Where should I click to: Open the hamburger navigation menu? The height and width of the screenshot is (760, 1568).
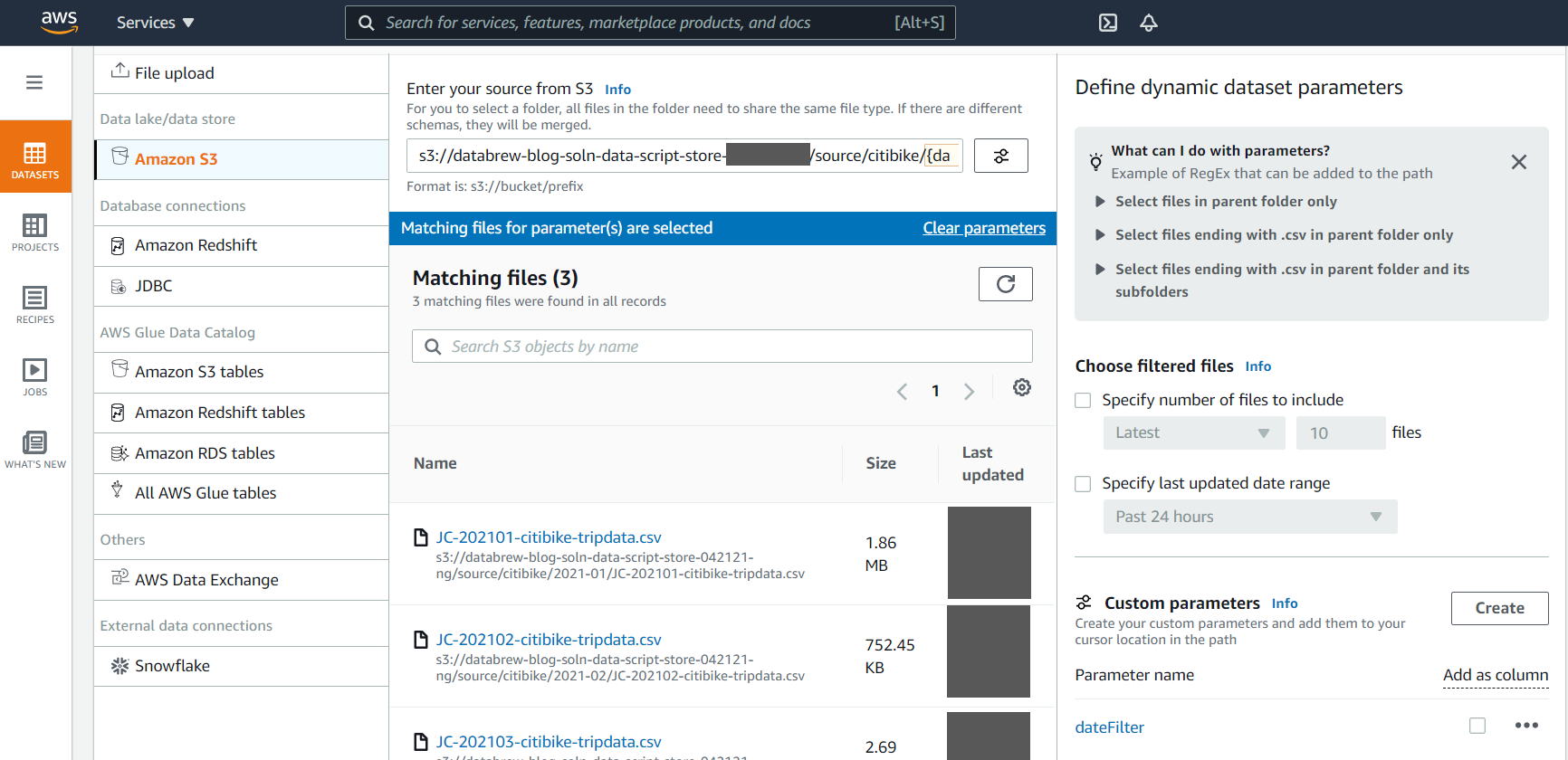pyautogui.click(x=34, y=82)
